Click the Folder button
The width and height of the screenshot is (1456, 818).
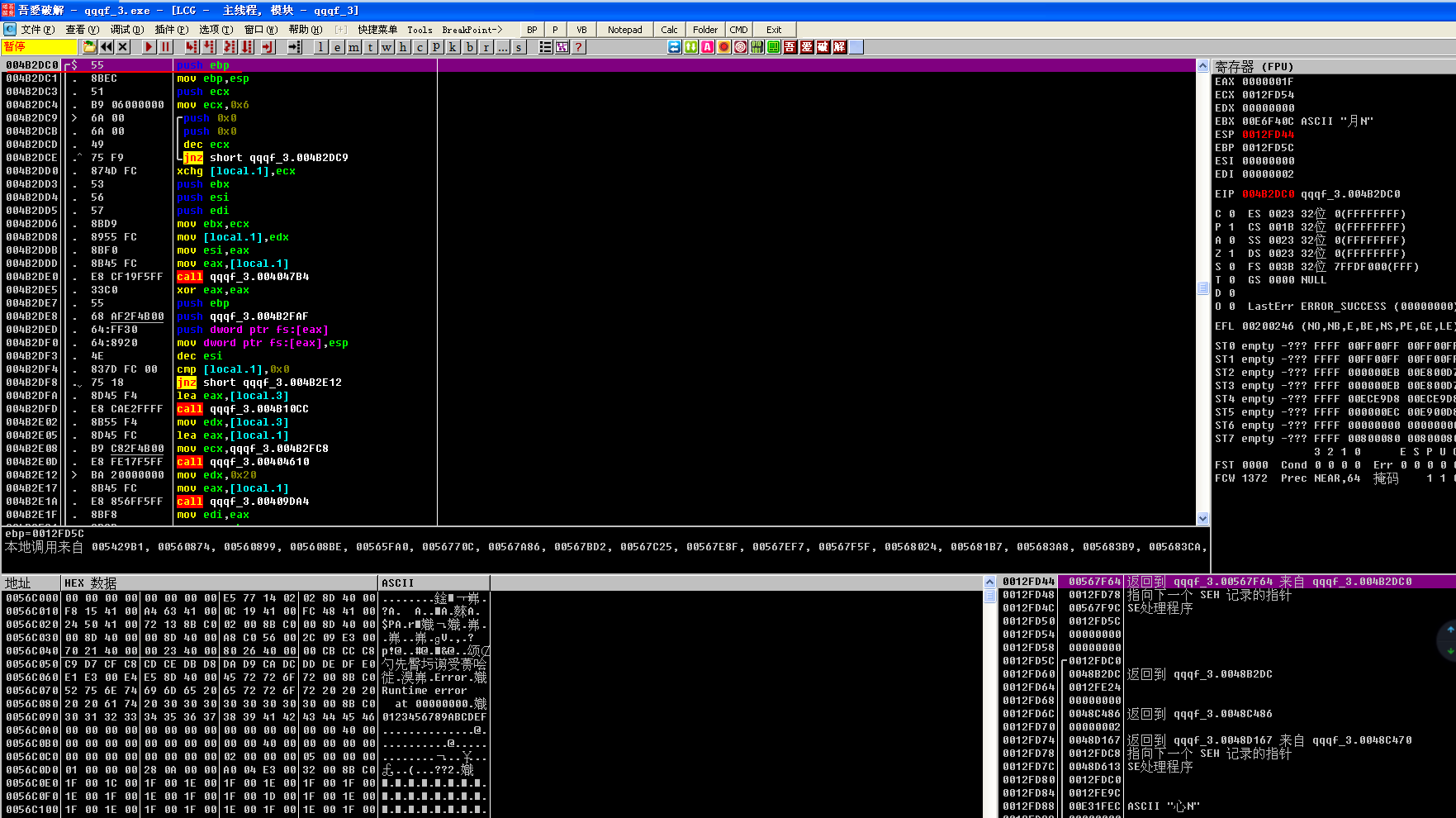click(704, 30)
